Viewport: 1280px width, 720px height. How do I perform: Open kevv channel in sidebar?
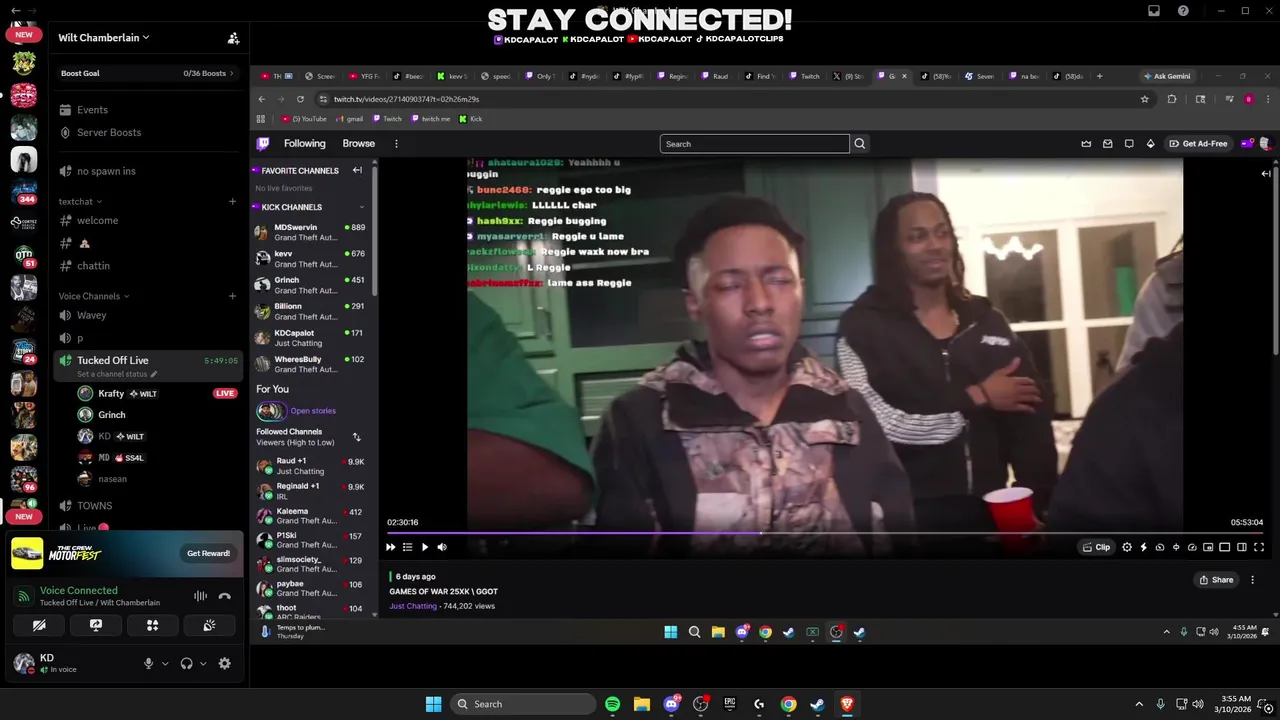(x=311, y=259)
